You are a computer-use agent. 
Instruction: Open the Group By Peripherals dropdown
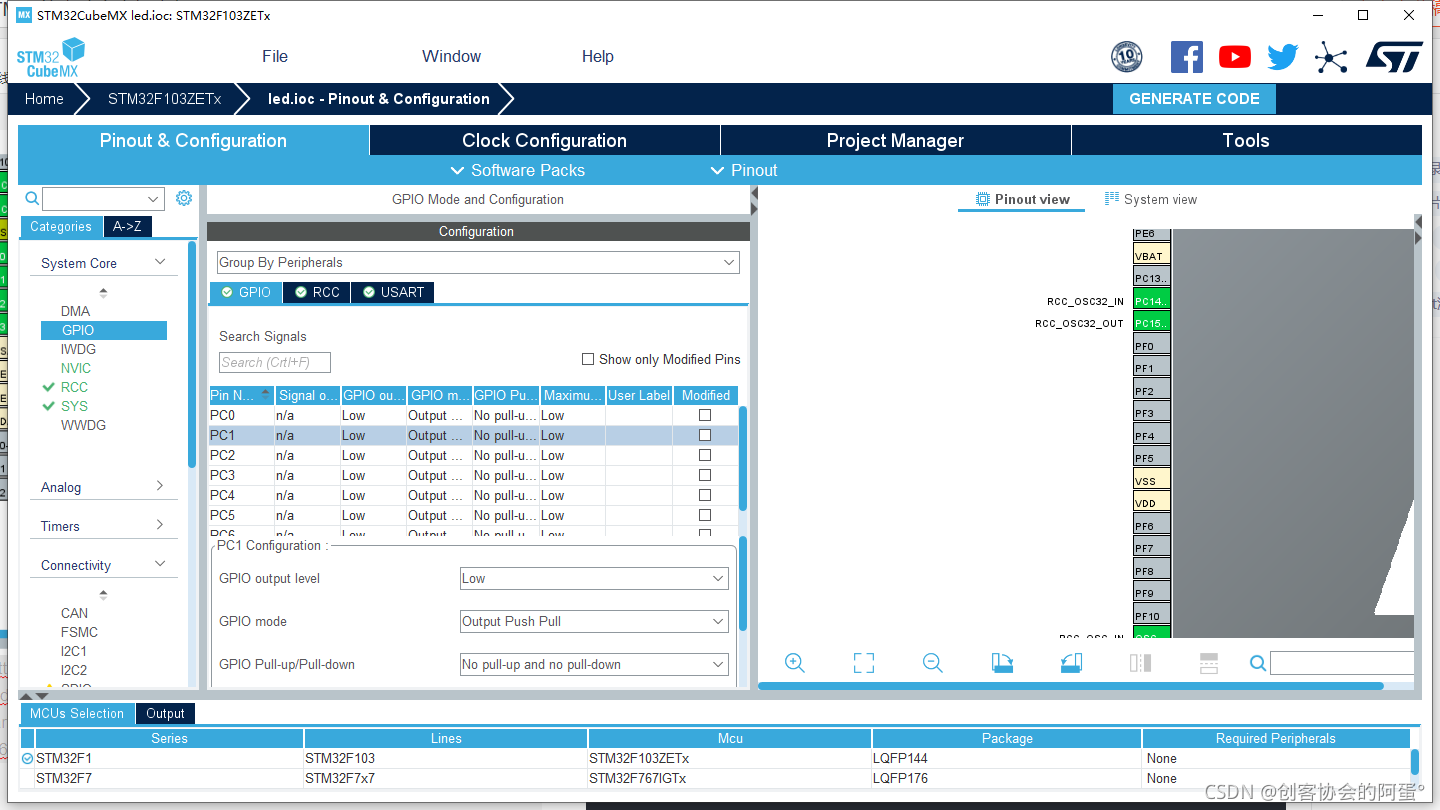(478, 262)
